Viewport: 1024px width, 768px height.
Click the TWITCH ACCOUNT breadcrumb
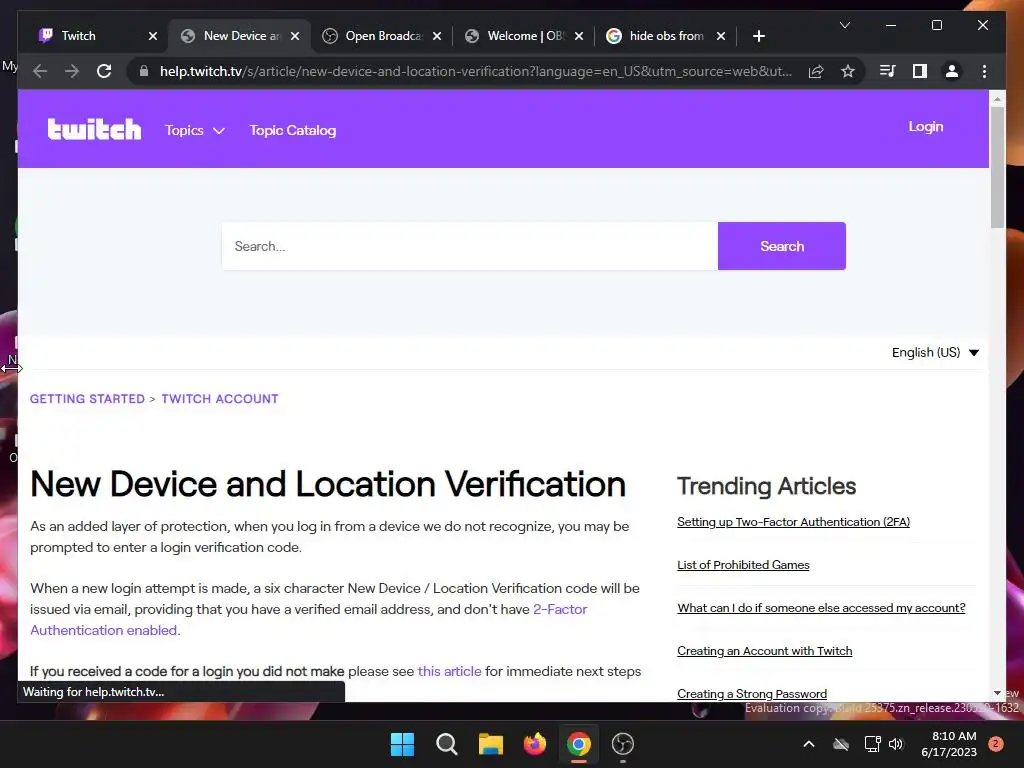coord(219,399)
